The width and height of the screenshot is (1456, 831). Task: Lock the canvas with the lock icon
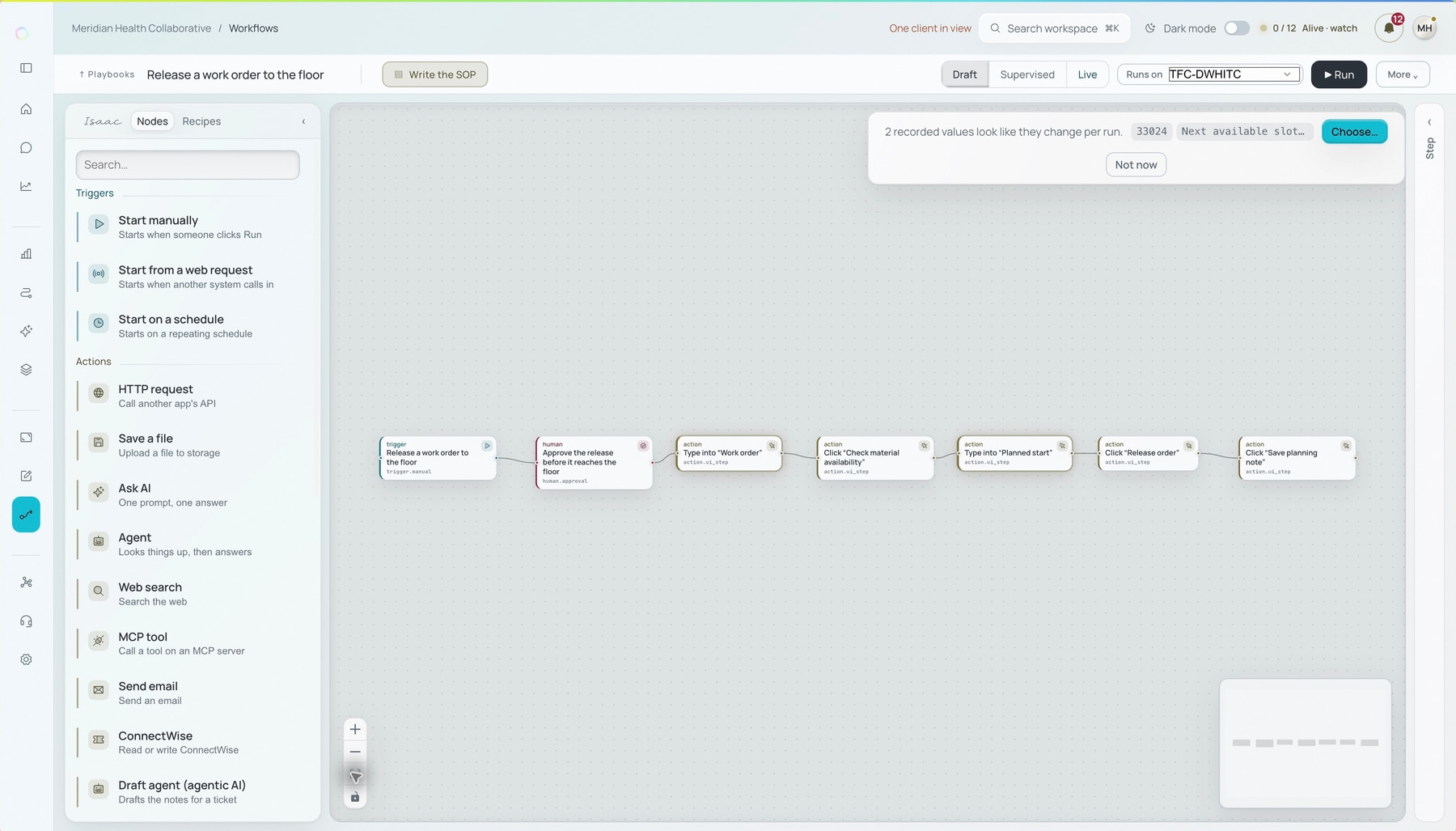355,798
